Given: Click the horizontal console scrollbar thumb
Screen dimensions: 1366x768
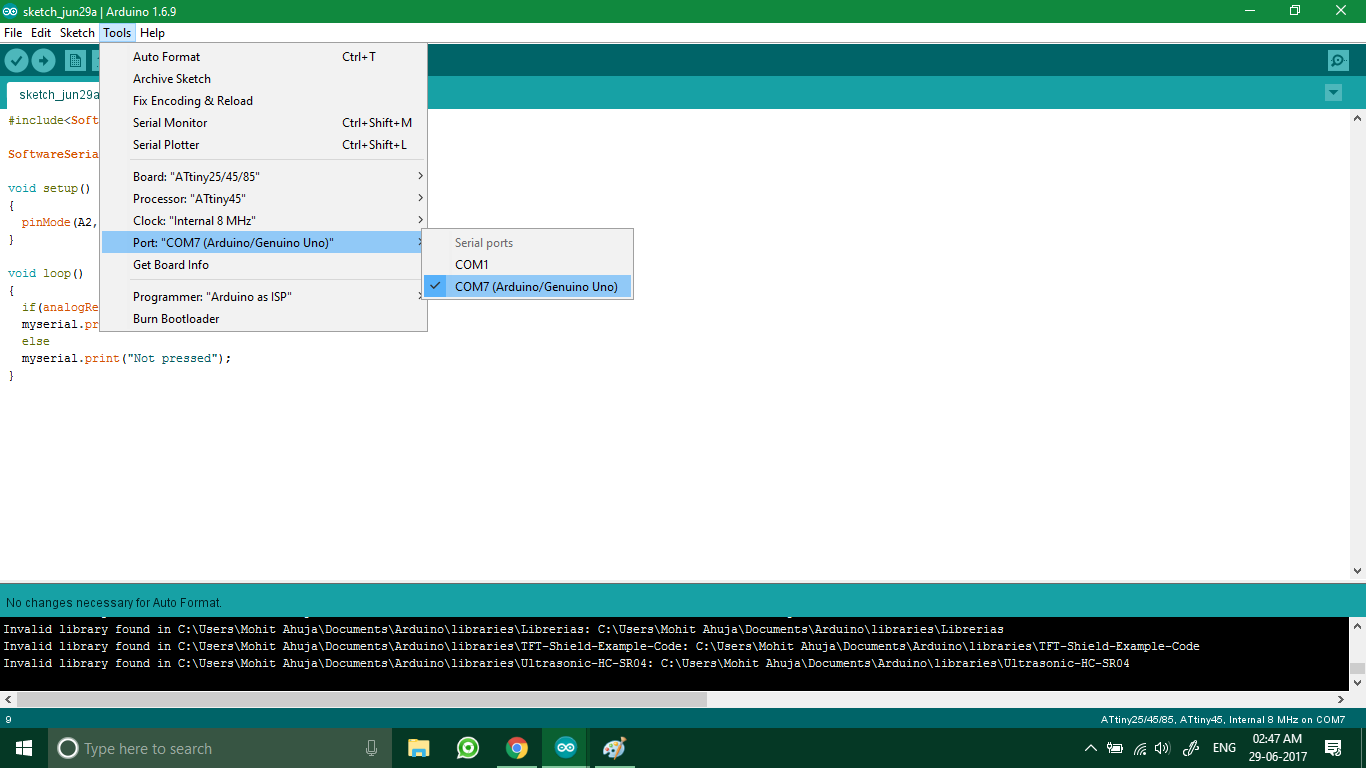Looking at the screenshot, I should [361, 700].
